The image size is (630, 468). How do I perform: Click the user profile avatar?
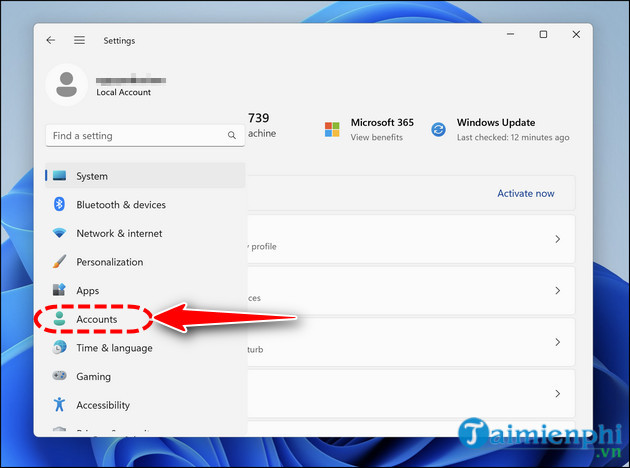tap(66, 85)
